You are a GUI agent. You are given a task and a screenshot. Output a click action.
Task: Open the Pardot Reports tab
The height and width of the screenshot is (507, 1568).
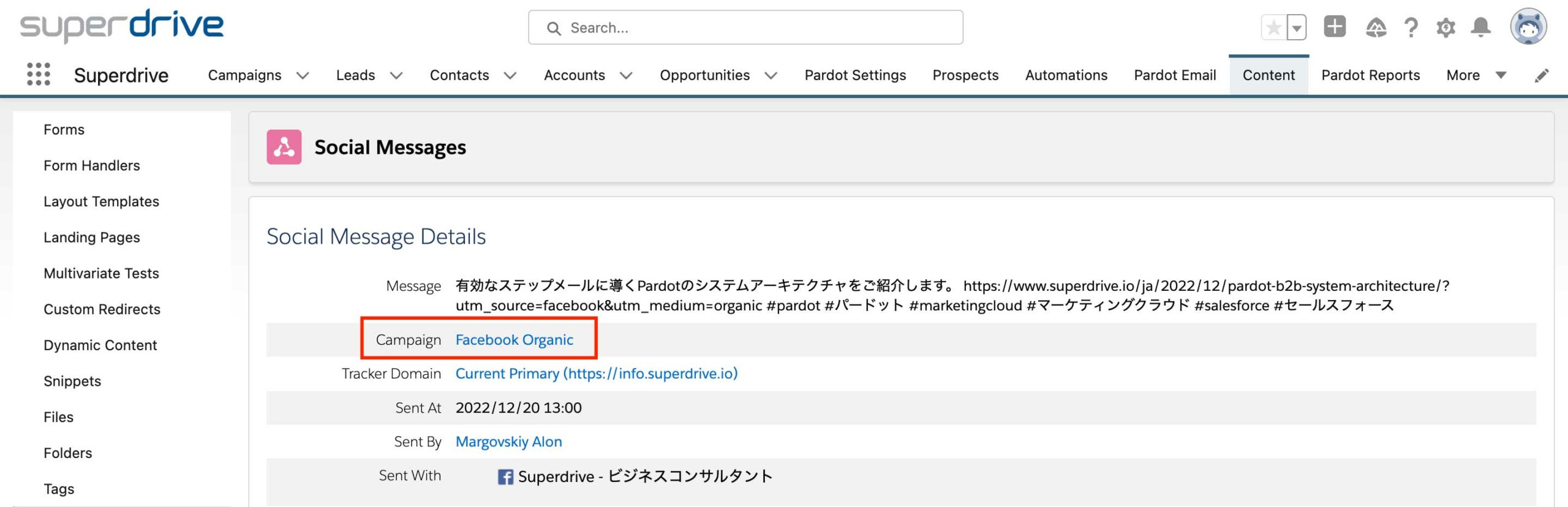[x=1370, y=75]
